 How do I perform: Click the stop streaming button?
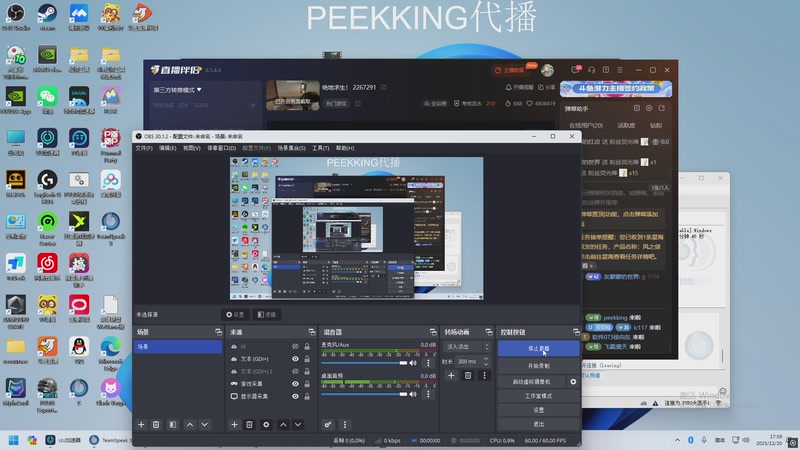click(x=538, y=348)
